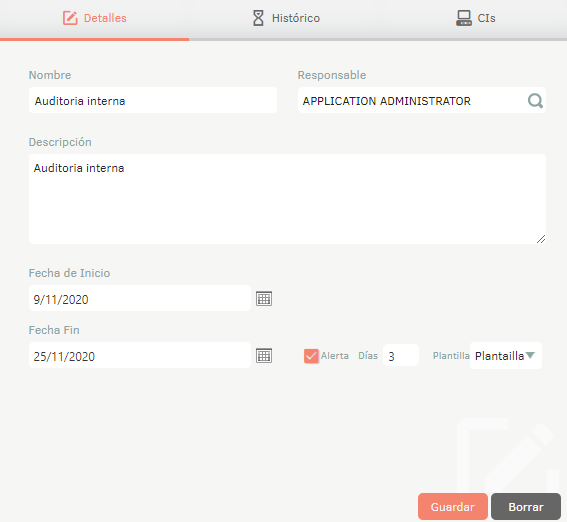Image resolution: width=567 pixels, height=522 pixels.
Task: Click the CIs computer icon
Action: pos(464,18)
